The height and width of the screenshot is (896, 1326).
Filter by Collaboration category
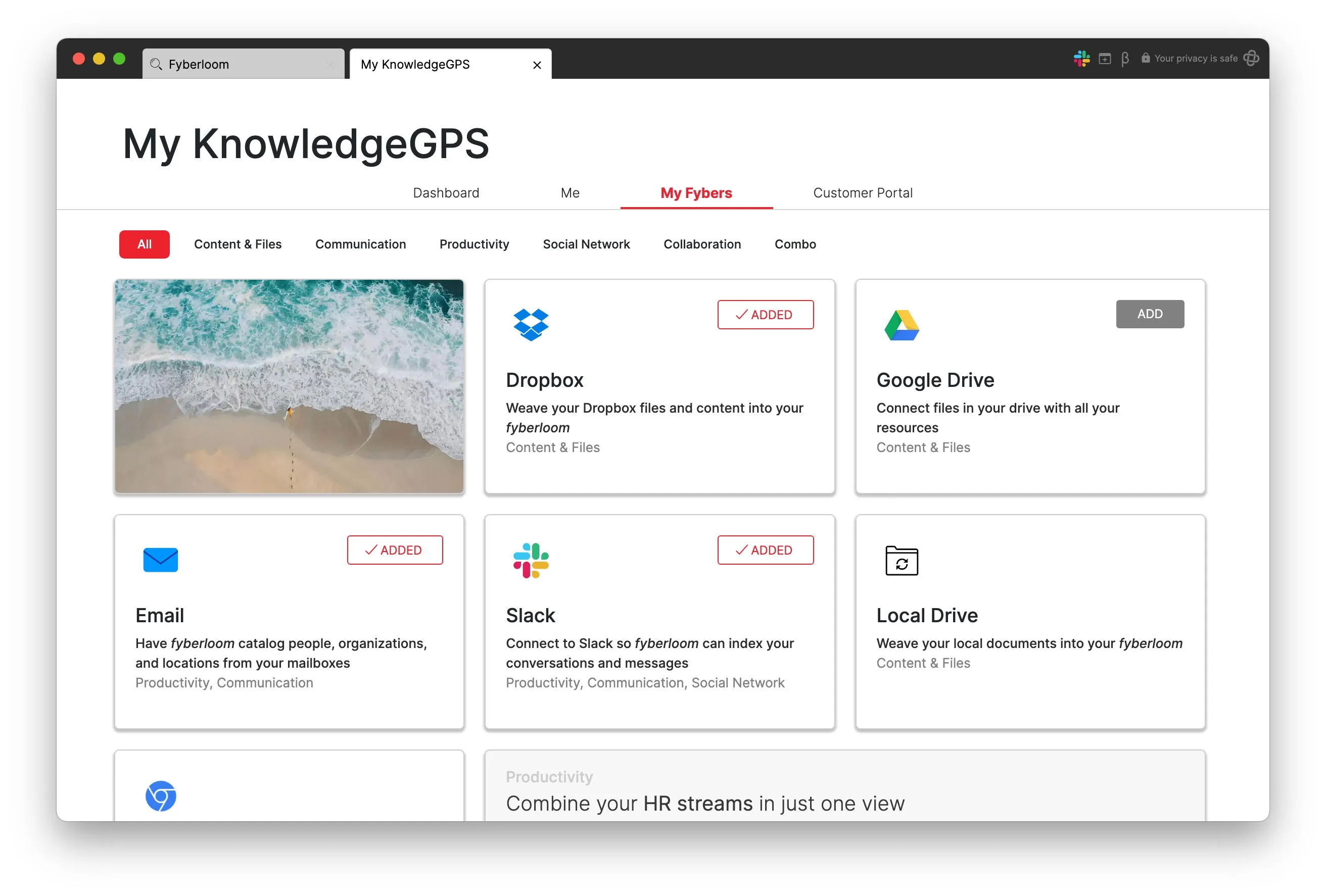(x=702, y=244)
